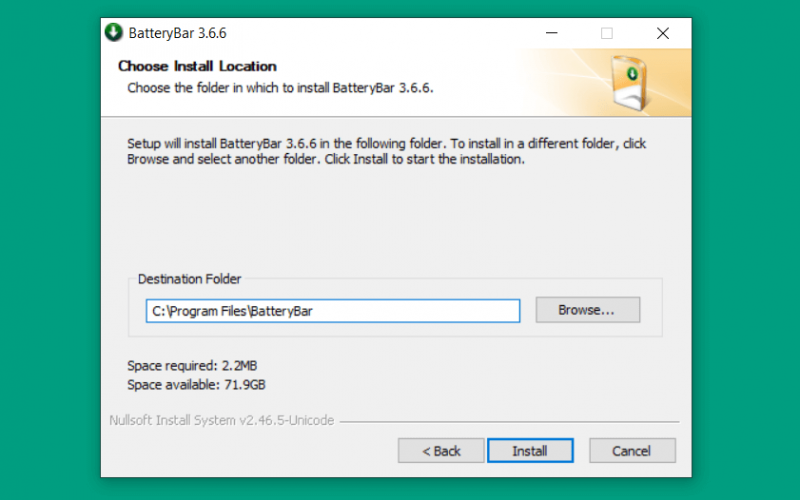Click the disabled maximize window button
800x500 pixels.
(x=607, y=33)
